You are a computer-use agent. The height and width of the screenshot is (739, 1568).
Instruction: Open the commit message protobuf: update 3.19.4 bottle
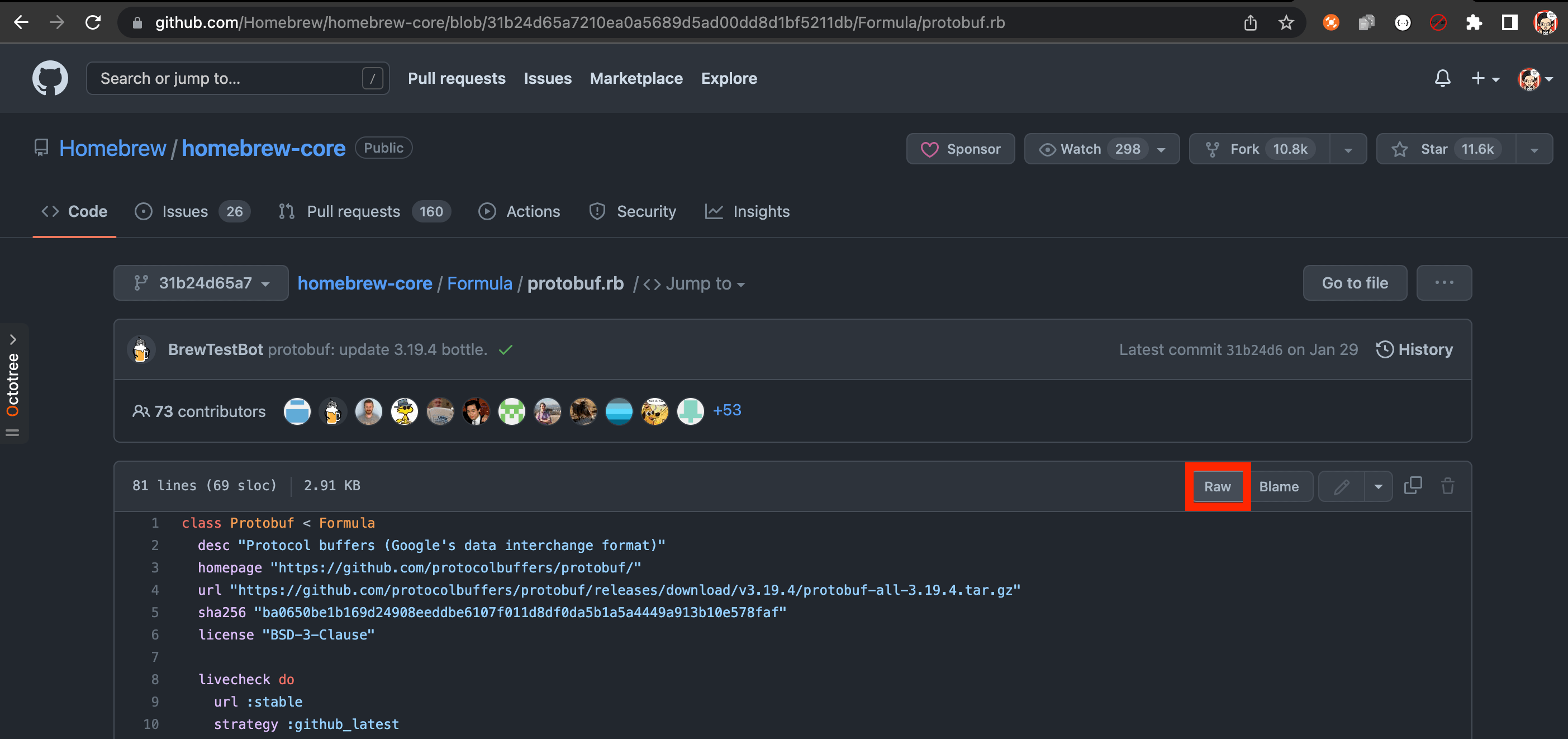377,349
